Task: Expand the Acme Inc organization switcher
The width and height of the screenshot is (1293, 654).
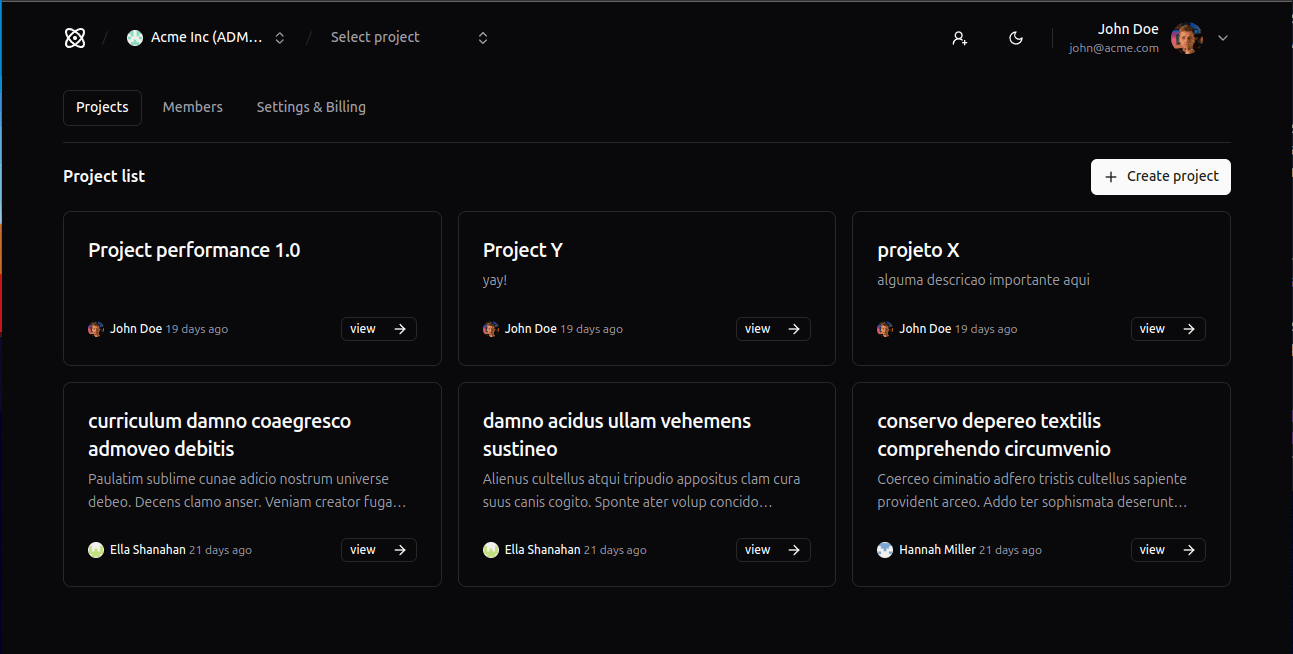Action: point(279,38)
